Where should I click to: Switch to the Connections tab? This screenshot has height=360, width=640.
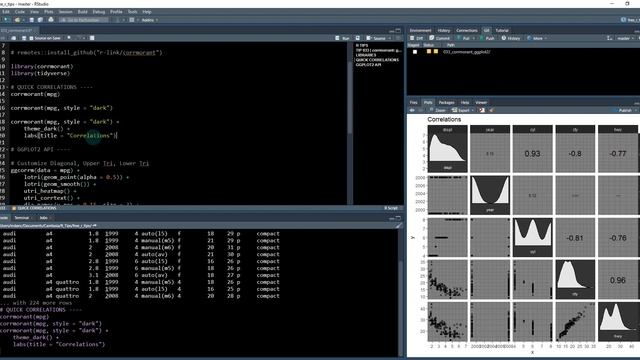(467, 30)
